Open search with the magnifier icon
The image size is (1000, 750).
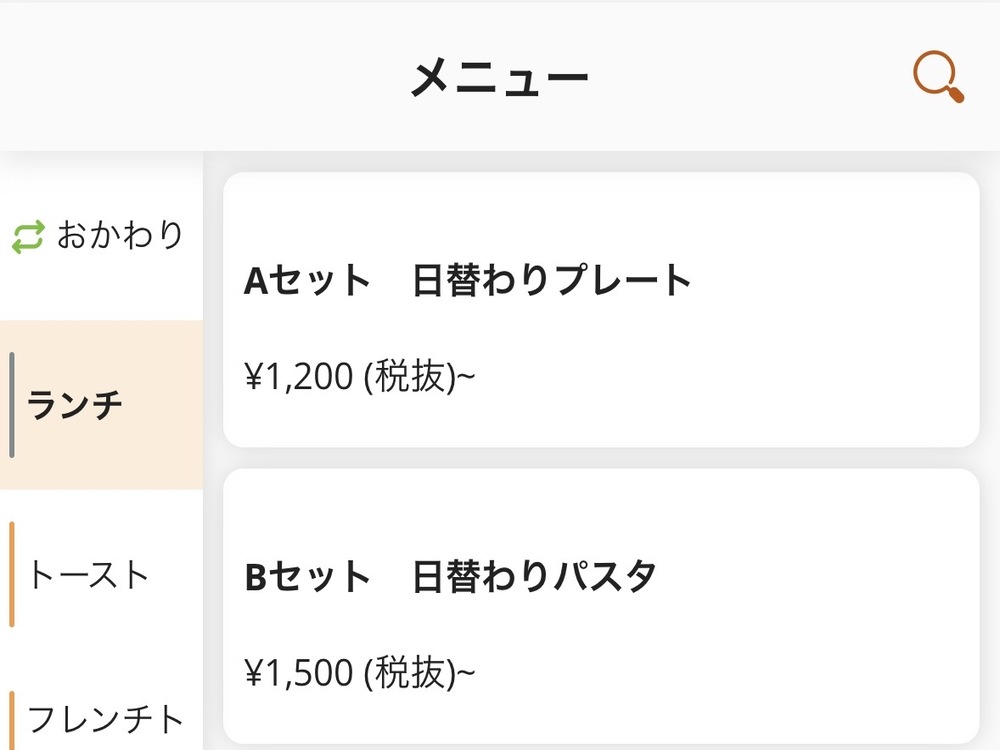click(x=938, y=77)
